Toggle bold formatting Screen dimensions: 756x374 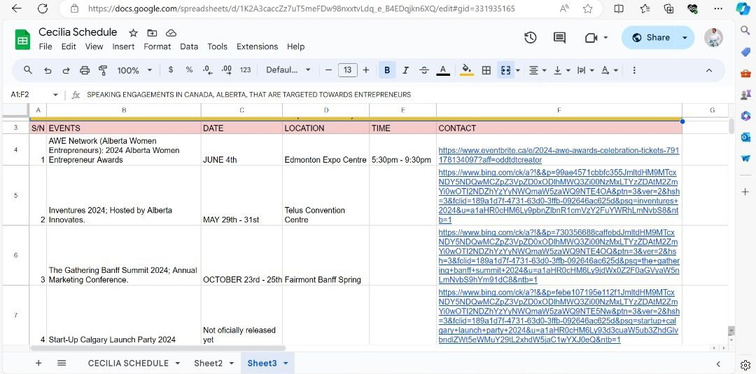[x=387, y=70]
